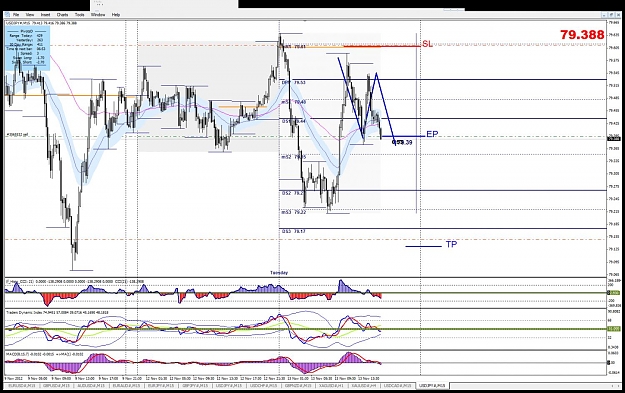Open the Tools menu
The height and width of the screenshot is (393, 625).
(80, 15)
